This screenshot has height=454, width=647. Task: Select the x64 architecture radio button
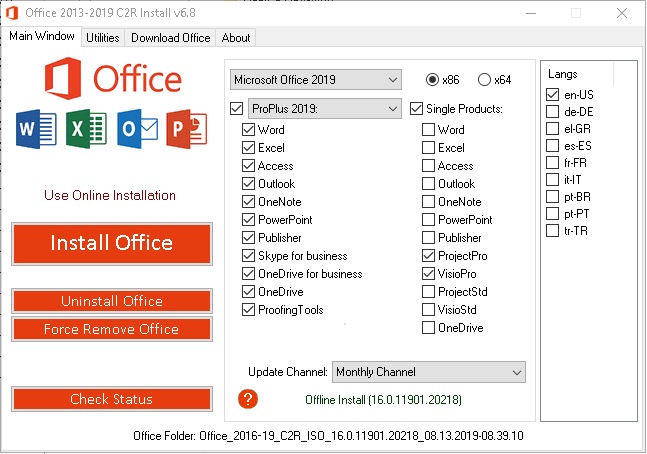click(x=484, y=79)
